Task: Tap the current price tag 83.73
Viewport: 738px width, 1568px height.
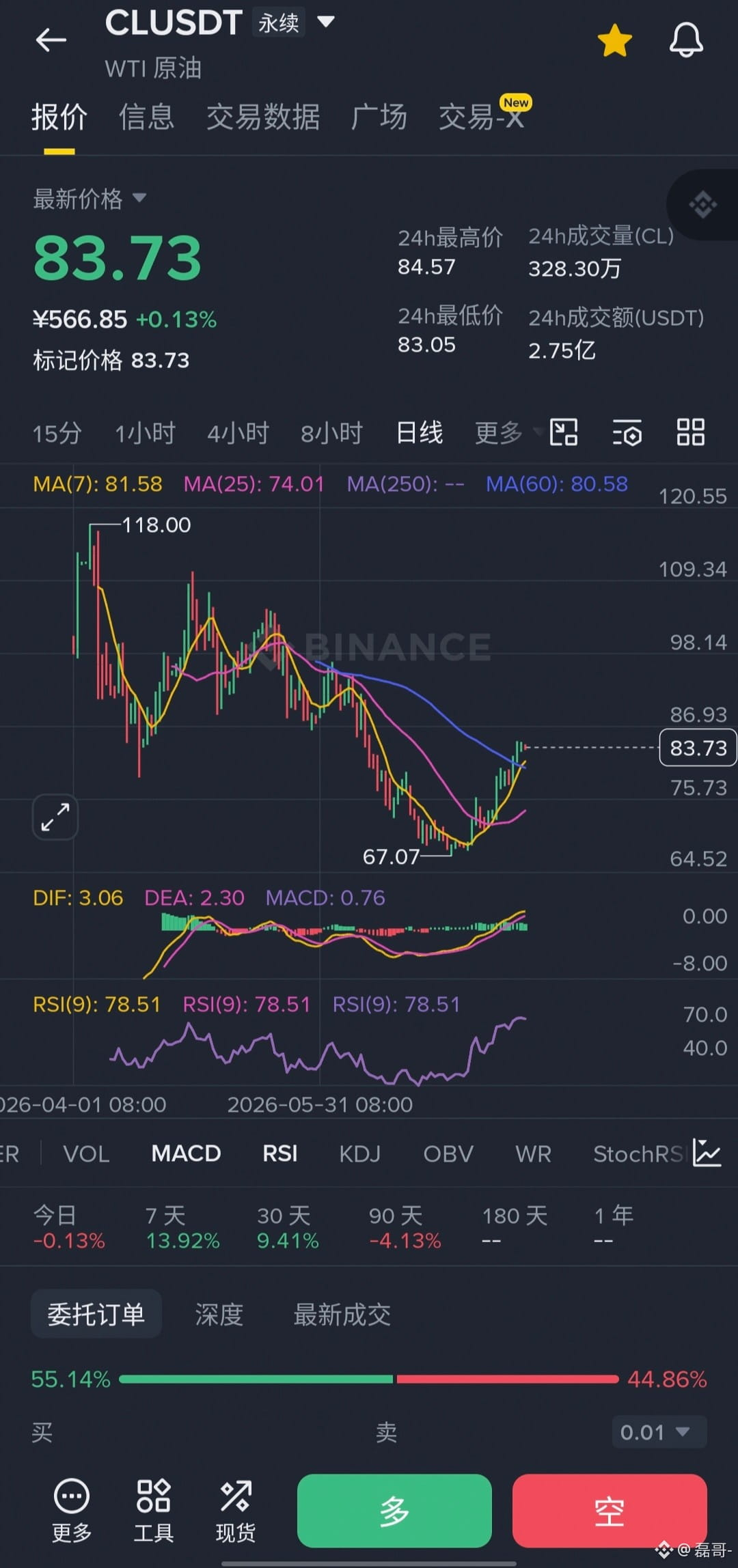Action: coord(698,748)
